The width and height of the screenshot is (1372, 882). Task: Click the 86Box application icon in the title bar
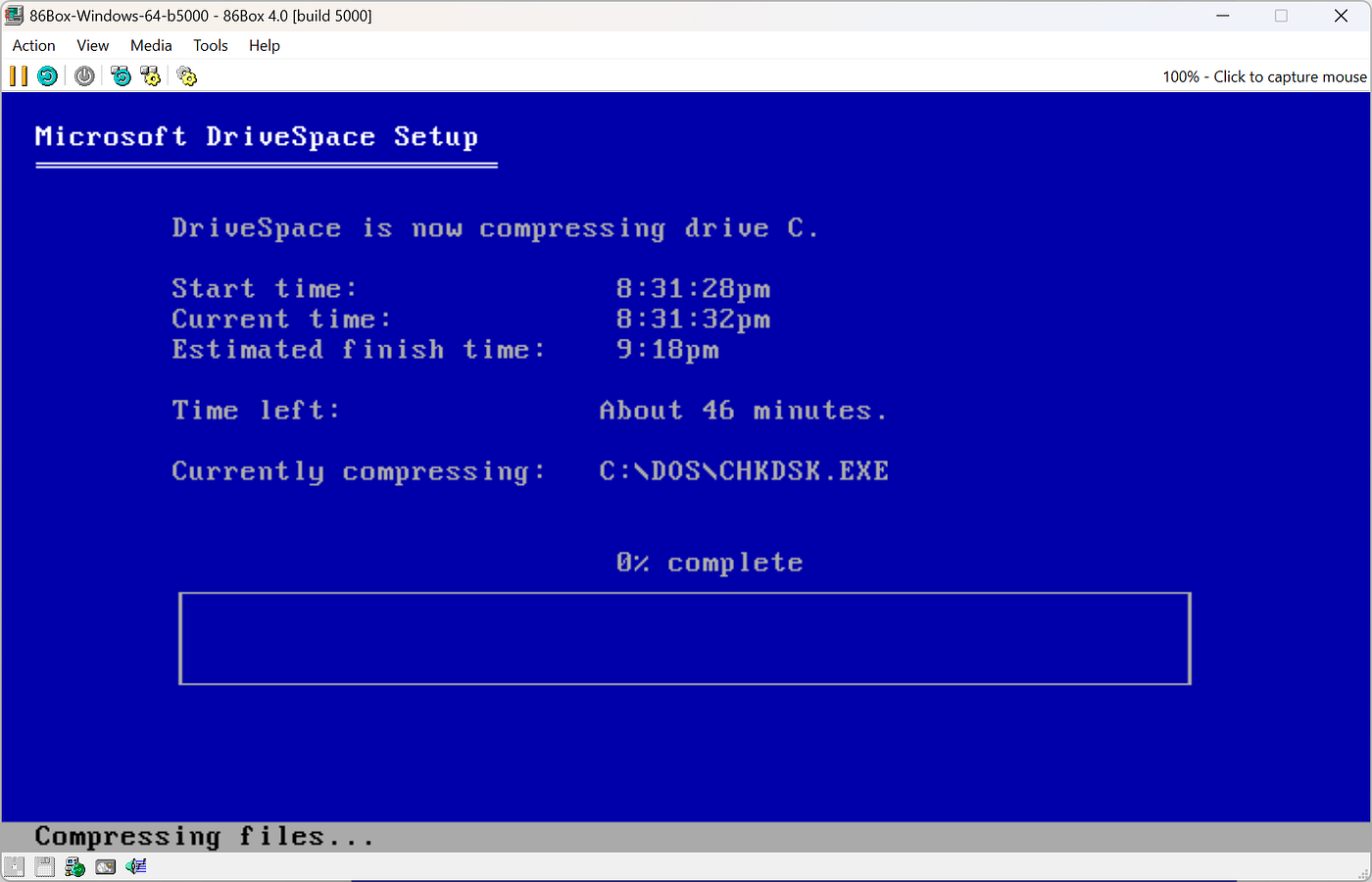(14, 16)
